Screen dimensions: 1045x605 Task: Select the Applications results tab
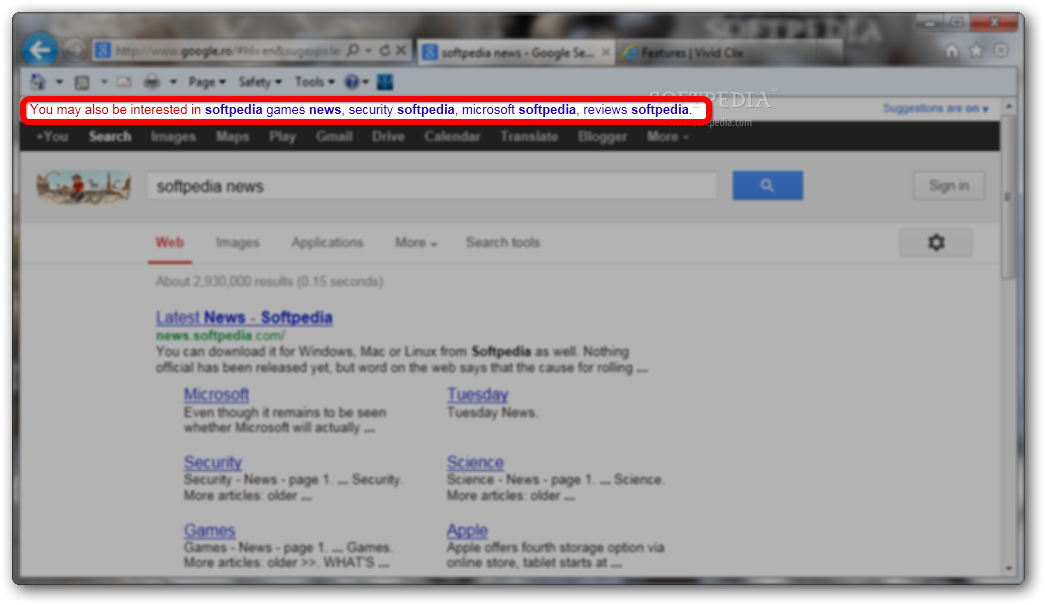327,243
